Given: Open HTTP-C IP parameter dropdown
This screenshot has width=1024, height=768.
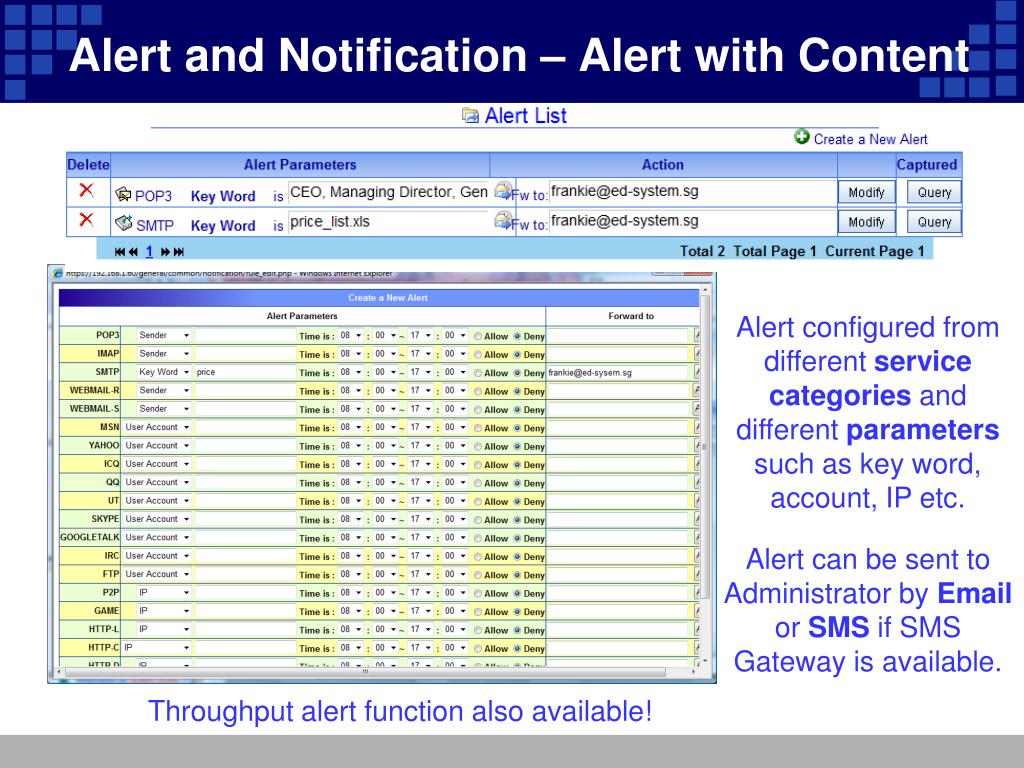Looking at the screenshot, I should click(x=157, y=648).
